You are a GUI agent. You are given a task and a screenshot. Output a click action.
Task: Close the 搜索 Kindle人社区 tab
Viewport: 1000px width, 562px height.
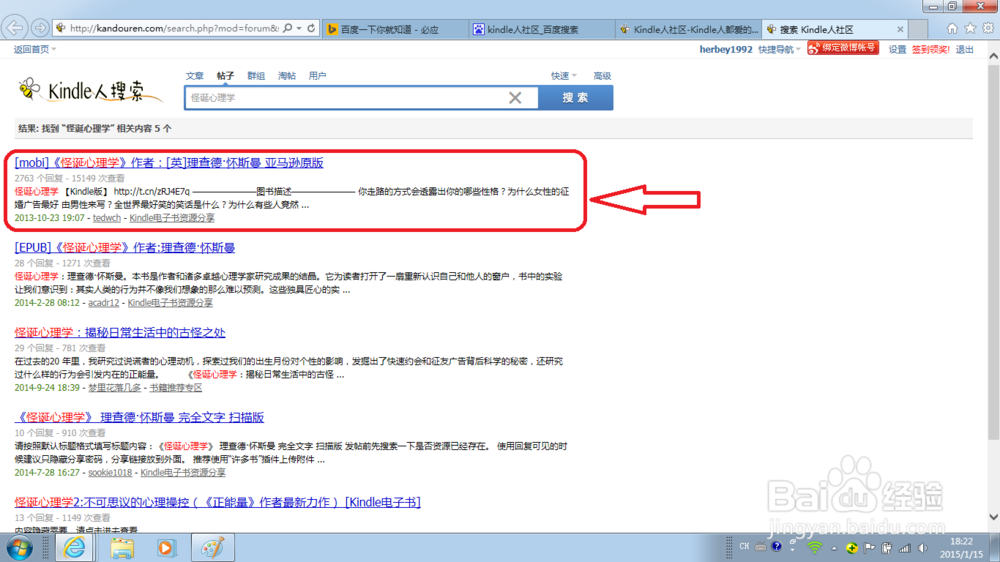[900, 29]
